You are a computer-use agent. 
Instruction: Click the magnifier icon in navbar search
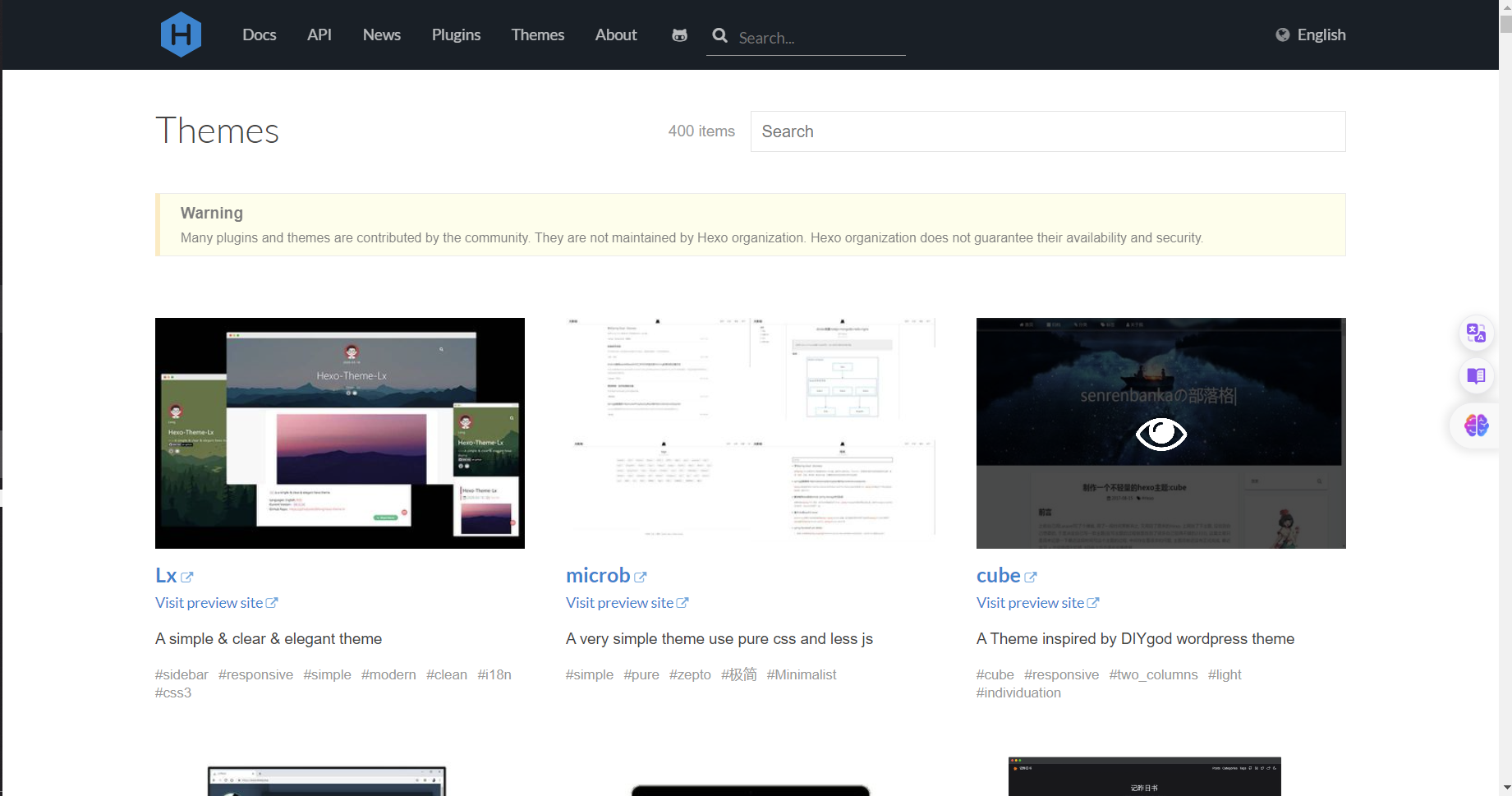click(x=720, y=35)
